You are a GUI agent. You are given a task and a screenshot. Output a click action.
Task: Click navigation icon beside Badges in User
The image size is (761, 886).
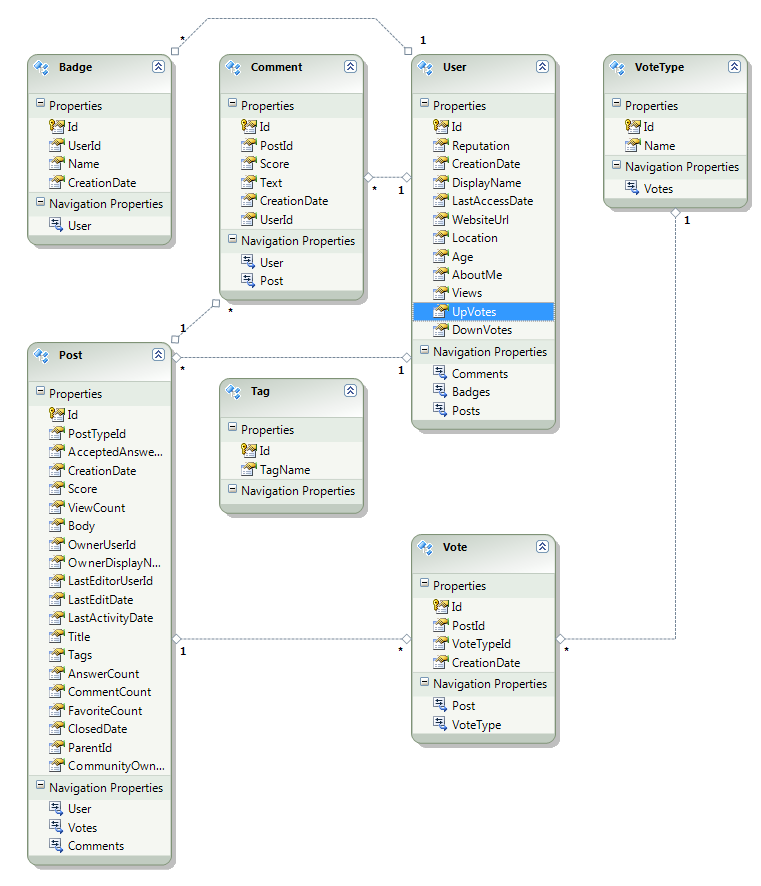[440, 390]
